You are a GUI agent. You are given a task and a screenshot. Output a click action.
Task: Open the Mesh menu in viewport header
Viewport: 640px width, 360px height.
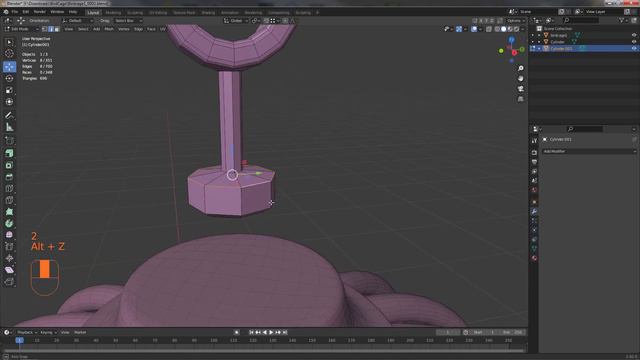(109, 29)
